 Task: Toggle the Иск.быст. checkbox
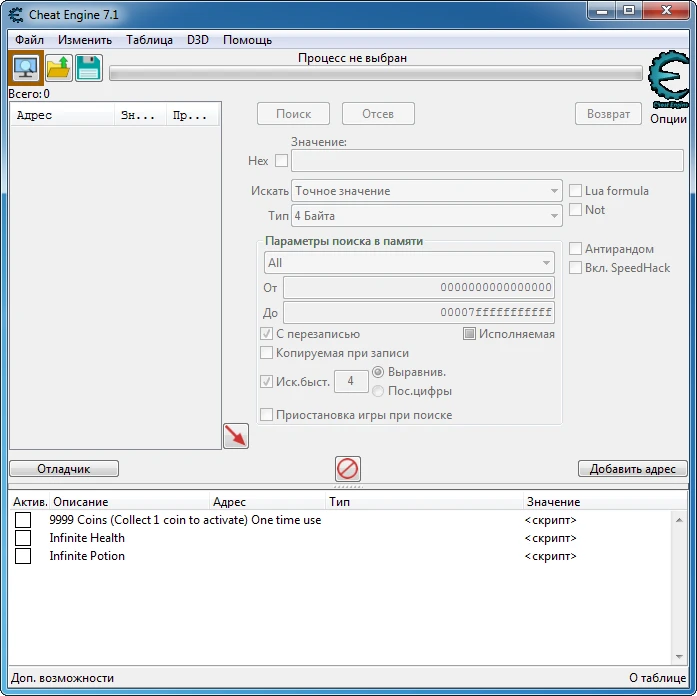(x=266, y=381)
